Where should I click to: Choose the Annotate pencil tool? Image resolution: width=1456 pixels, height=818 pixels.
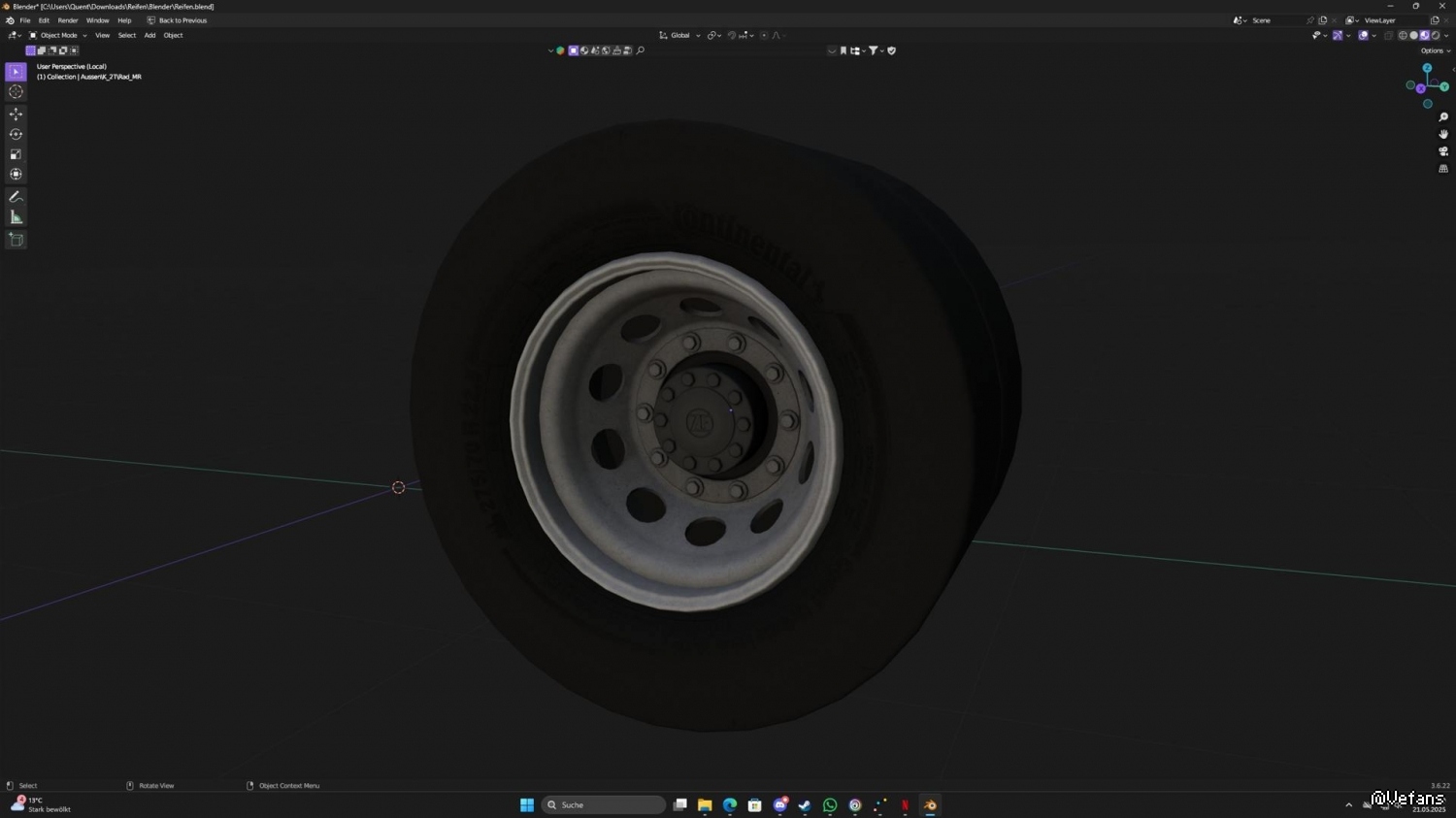tap(16, 197)
